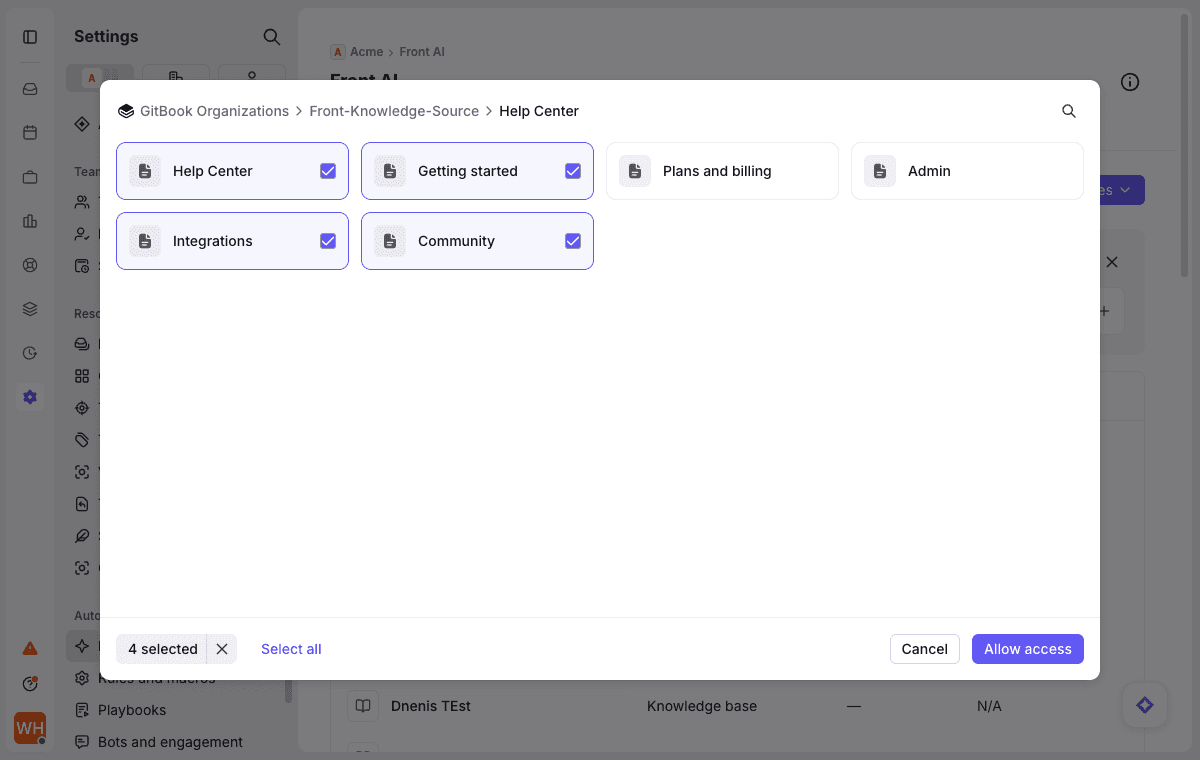Click the Admin card document icon
Screen dimensions: 1200x760
pyautogui.click(x=880, y=171)
